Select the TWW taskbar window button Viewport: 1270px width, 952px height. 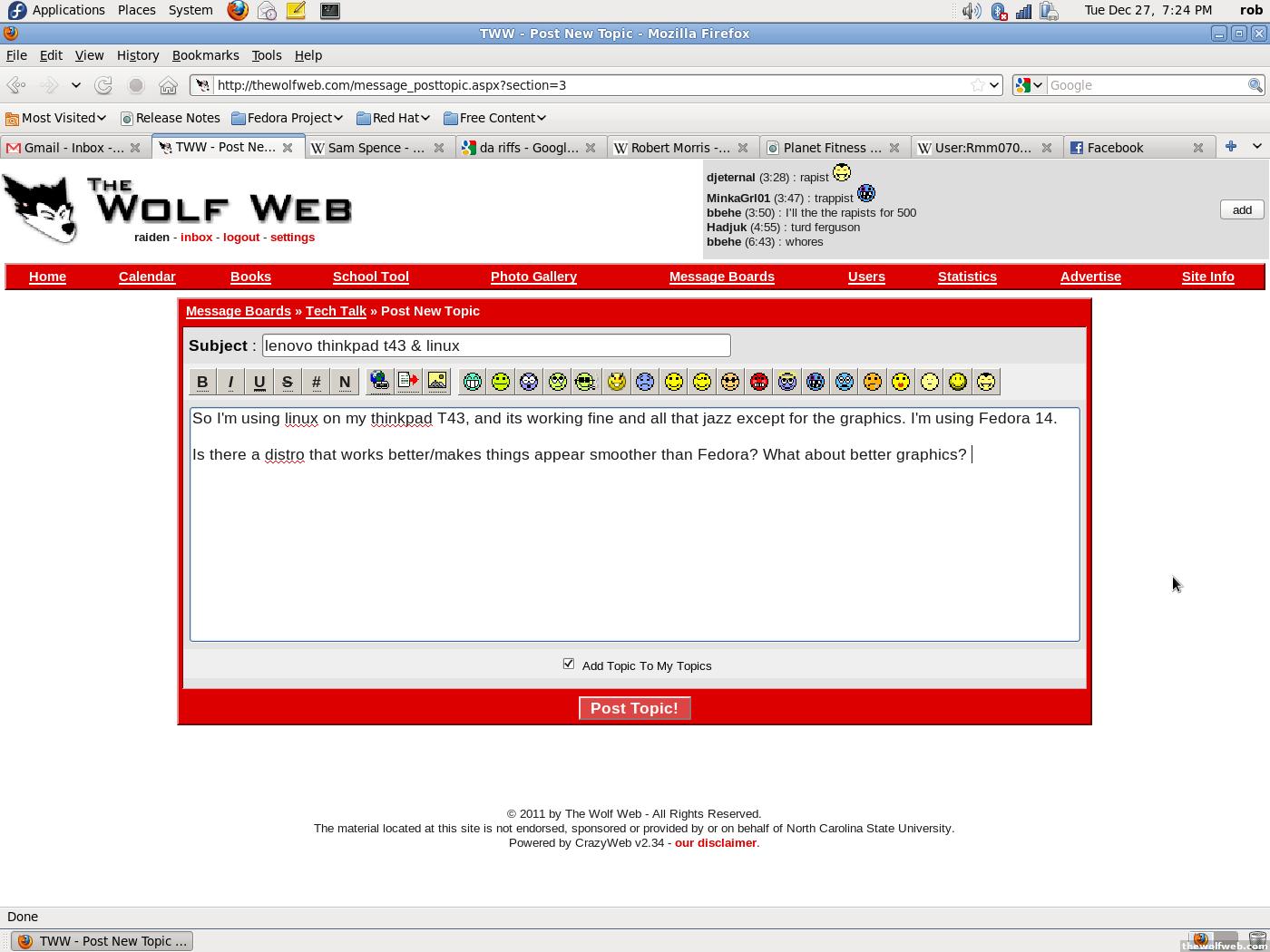coord(103,941)
